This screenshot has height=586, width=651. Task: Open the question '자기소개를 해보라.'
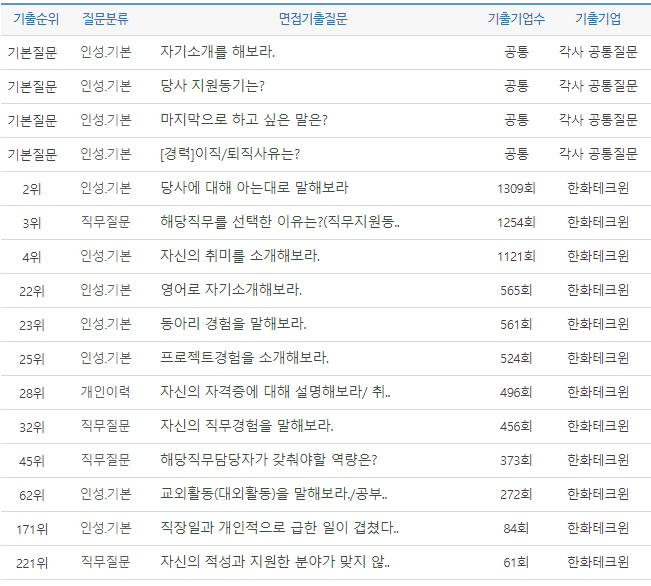tap(218, 52)
